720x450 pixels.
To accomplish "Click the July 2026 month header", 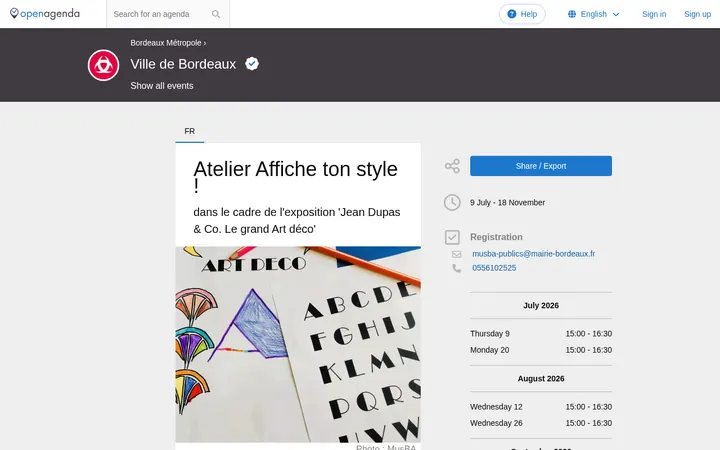I will tap(541, 305).
